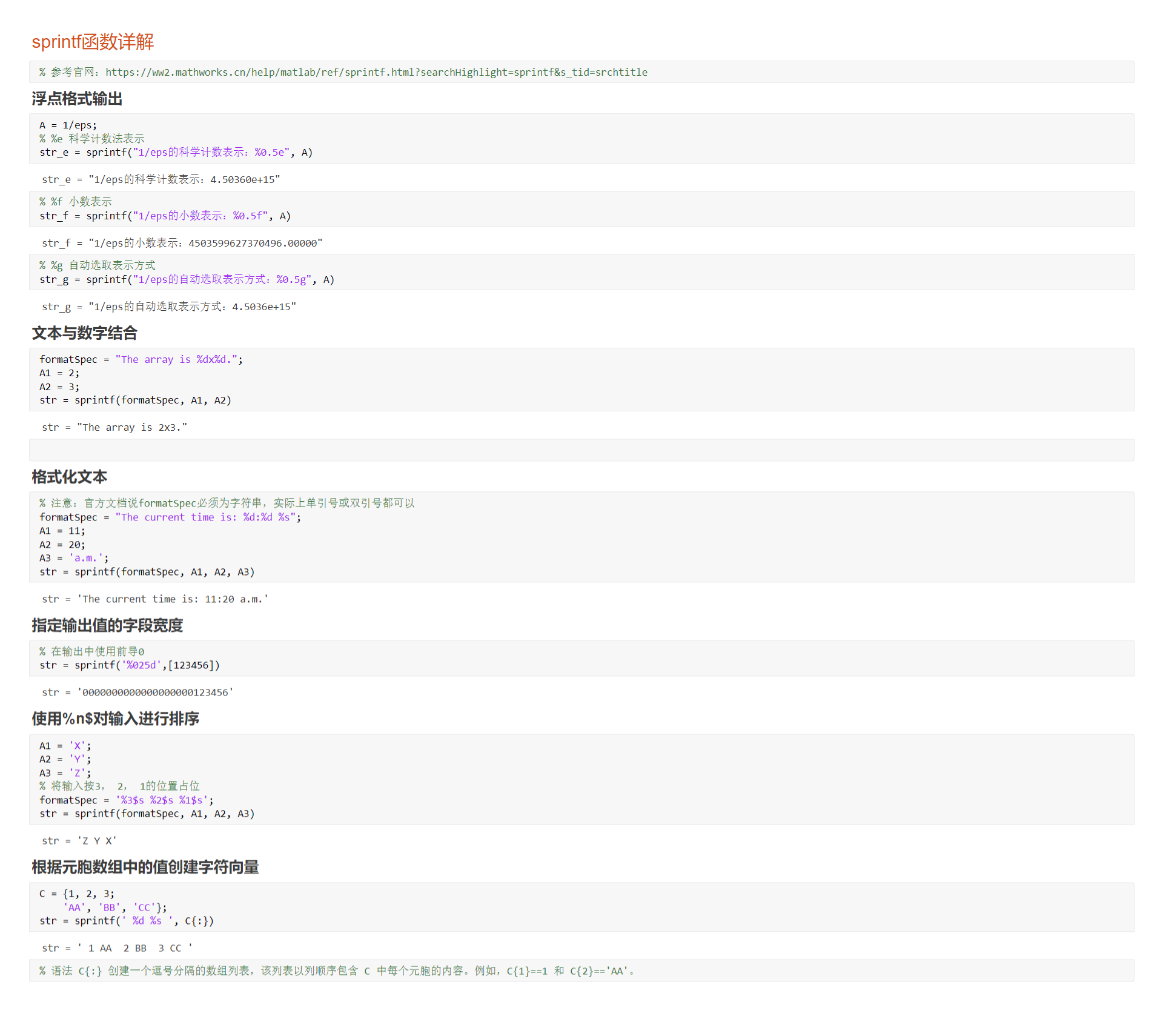The image size is (1163, 1036).
Task: Click the str_e sprintf code line
Action: (176, 153)
